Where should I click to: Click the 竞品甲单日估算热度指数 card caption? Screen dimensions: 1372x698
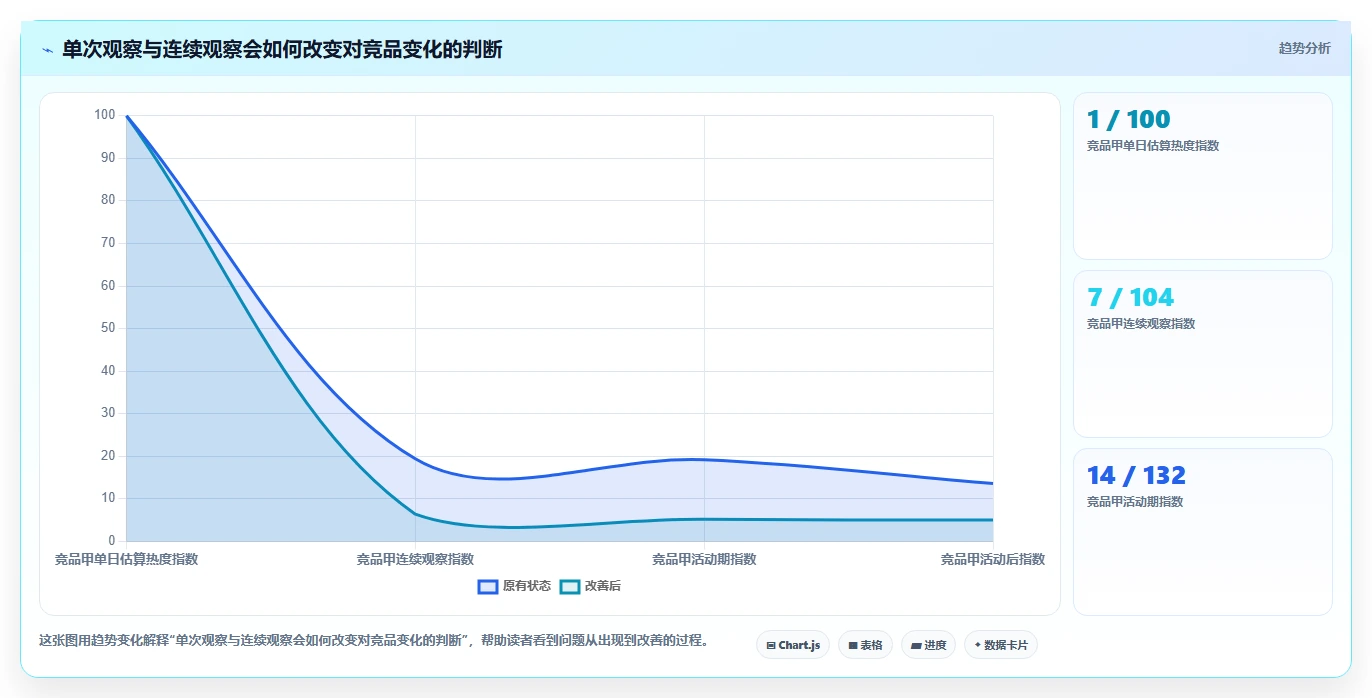tap(1153, 146)
